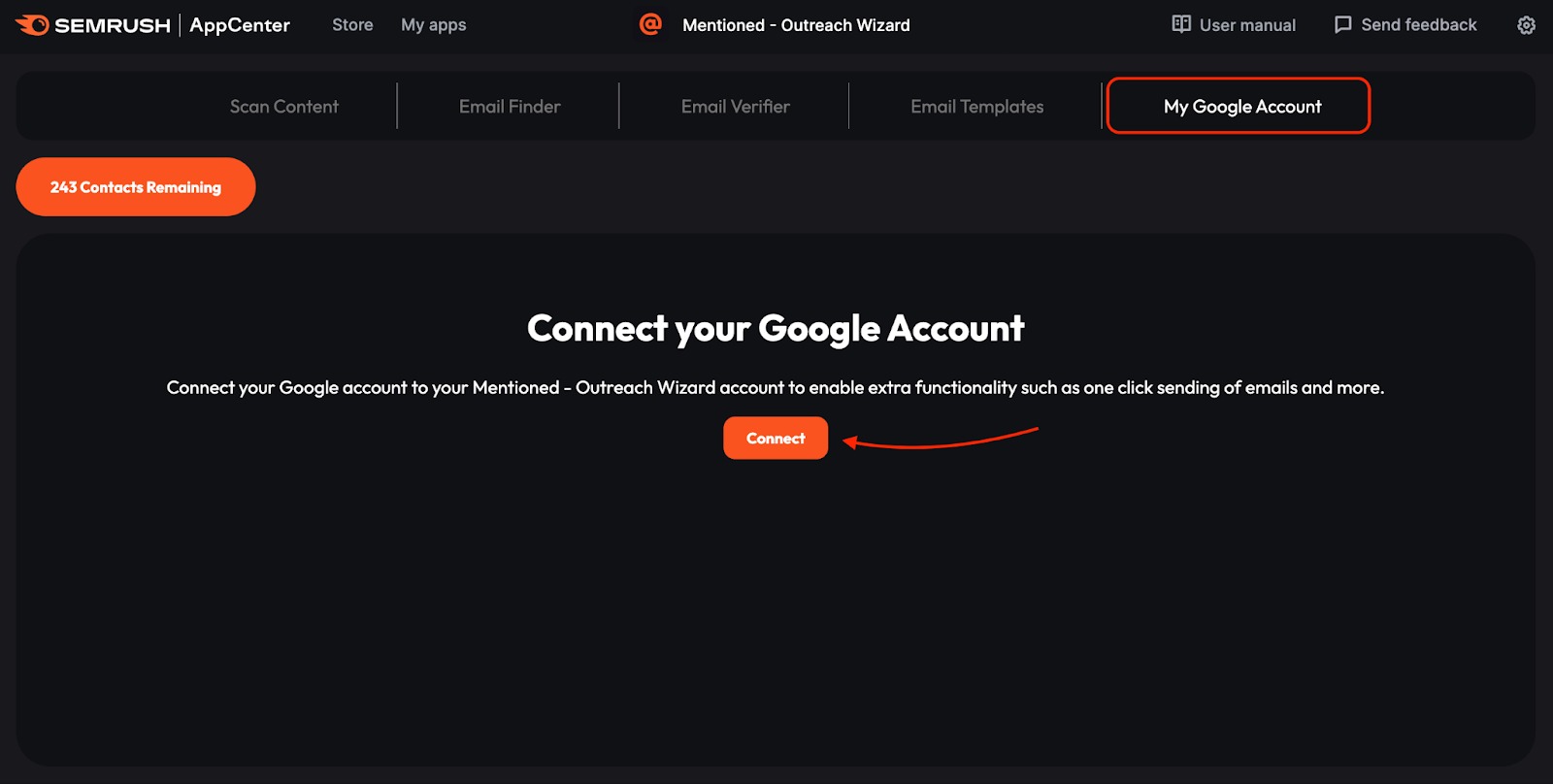Click the 243 Contacts Remaining badge
This screenshot has height=784, width=1553.
135,186
